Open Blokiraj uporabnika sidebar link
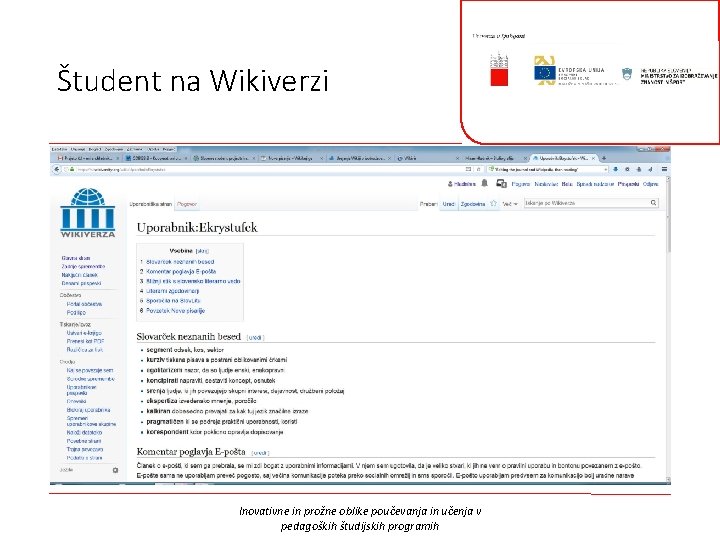The height and width of the screenshot is (540, 720). [x=88, y=410]
